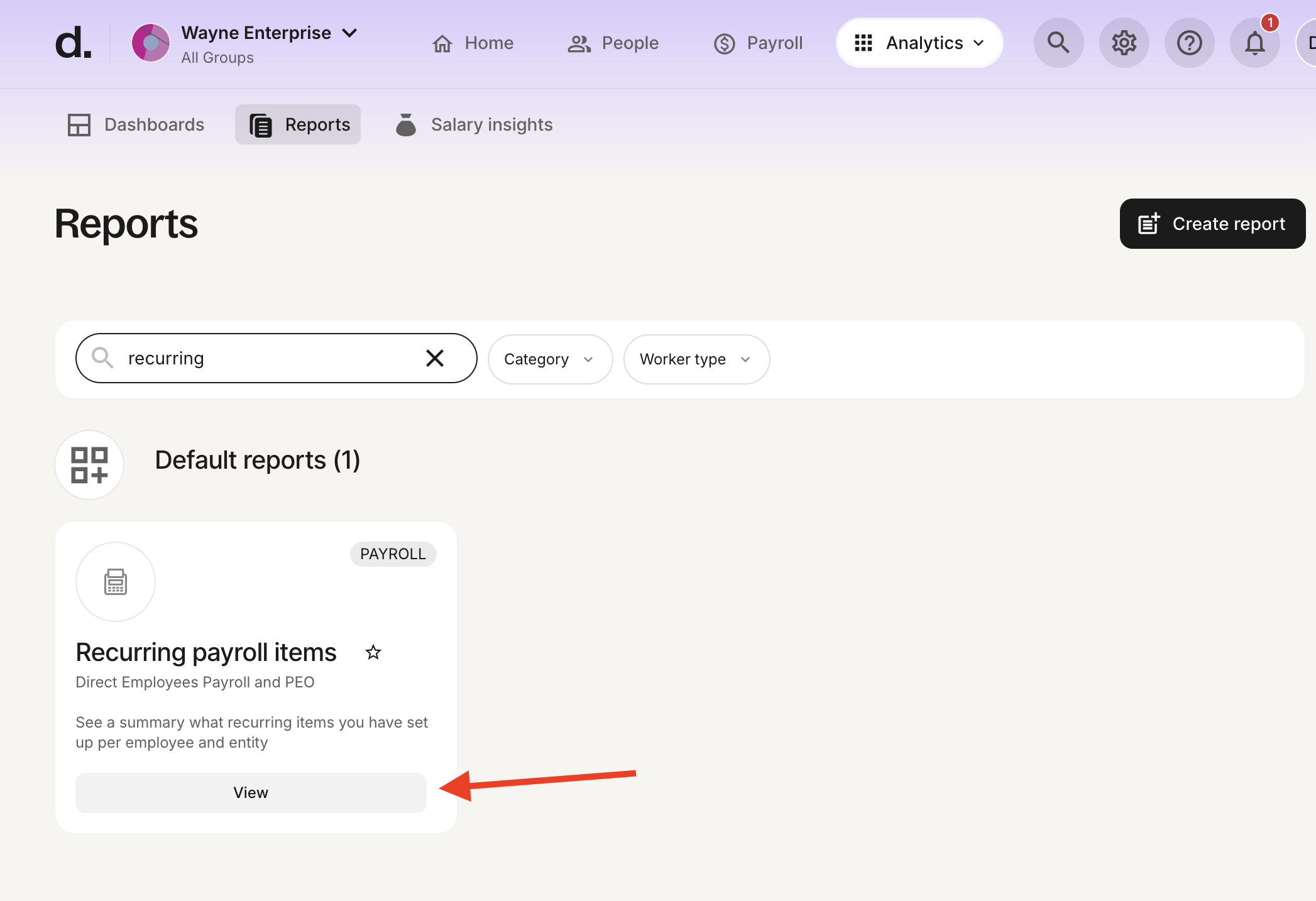The height and width of the screenshot is (901, 1316).
Task: Open help via the question mark icon
Action: pyautogui.click(x=1189, y=43)
